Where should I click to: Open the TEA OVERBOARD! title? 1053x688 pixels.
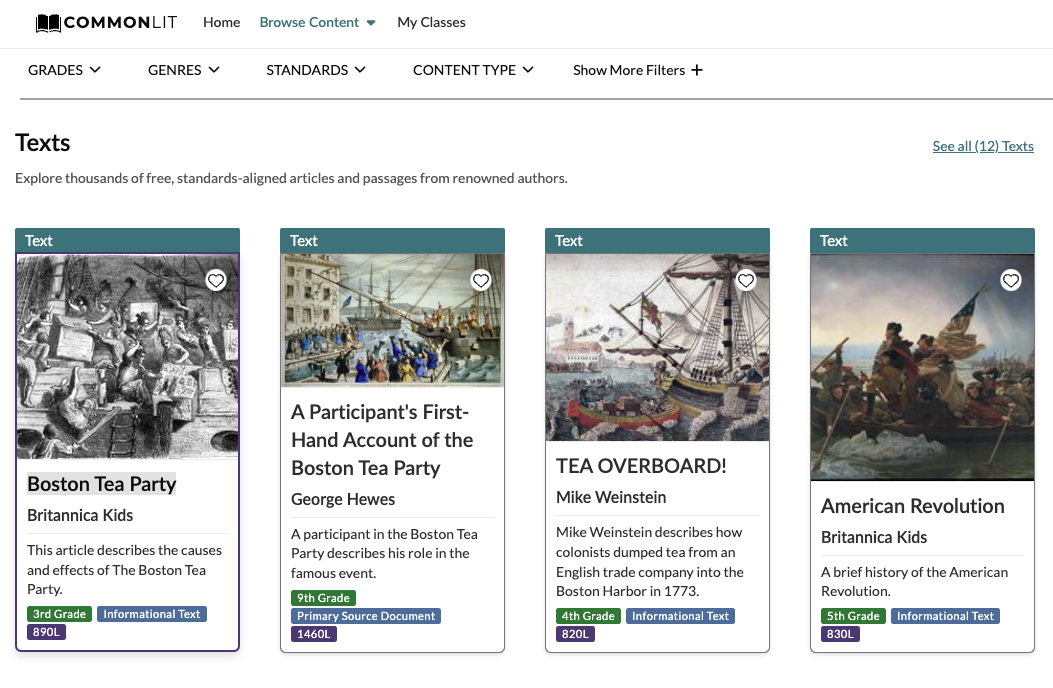641,466
